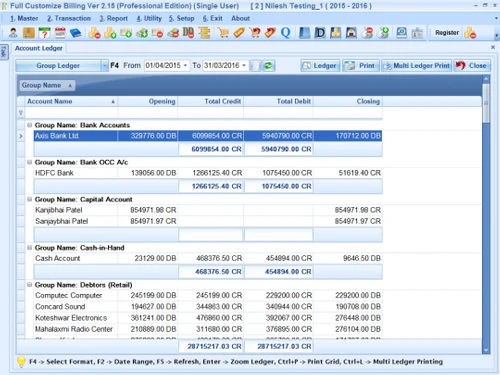
Task: Open the To date 31/03/2016 dropdown
Action: pos(244,65)
